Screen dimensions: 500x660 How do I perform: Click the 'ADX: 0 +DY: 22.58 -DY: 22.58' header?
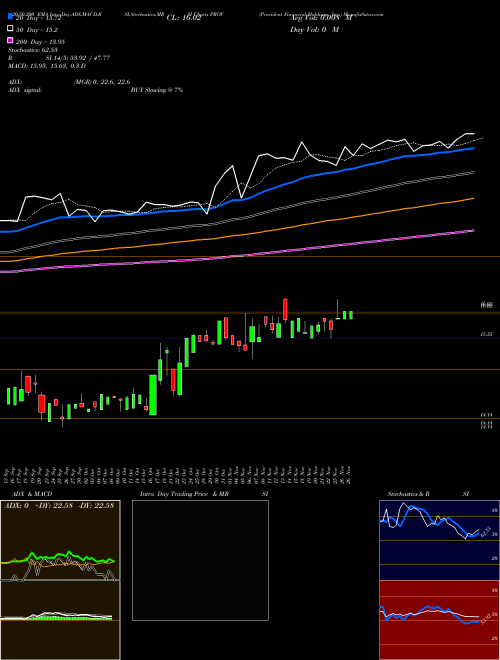59,506
